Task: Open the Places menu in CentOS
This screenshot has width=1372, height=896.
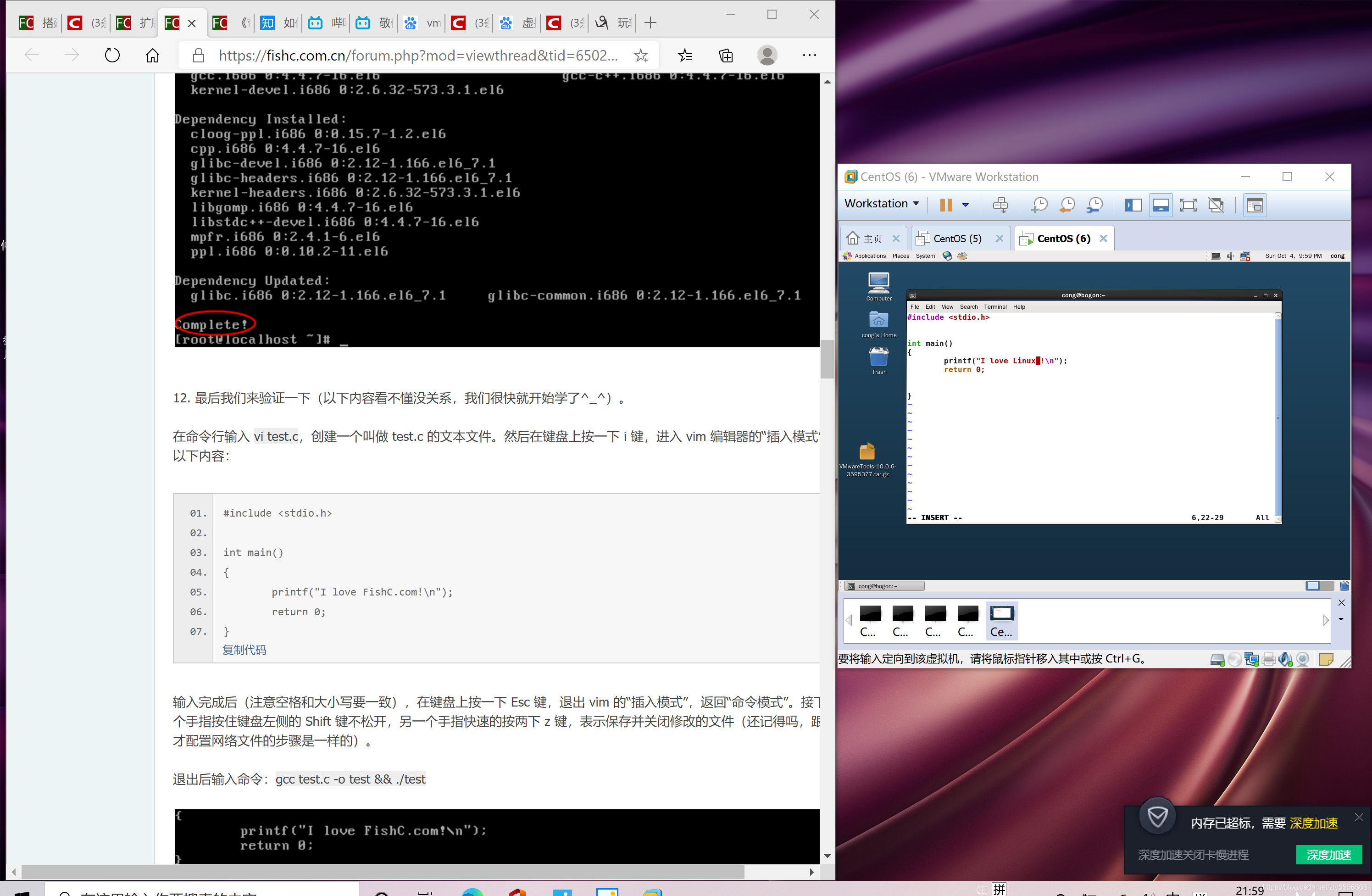Action: (900, 256)
